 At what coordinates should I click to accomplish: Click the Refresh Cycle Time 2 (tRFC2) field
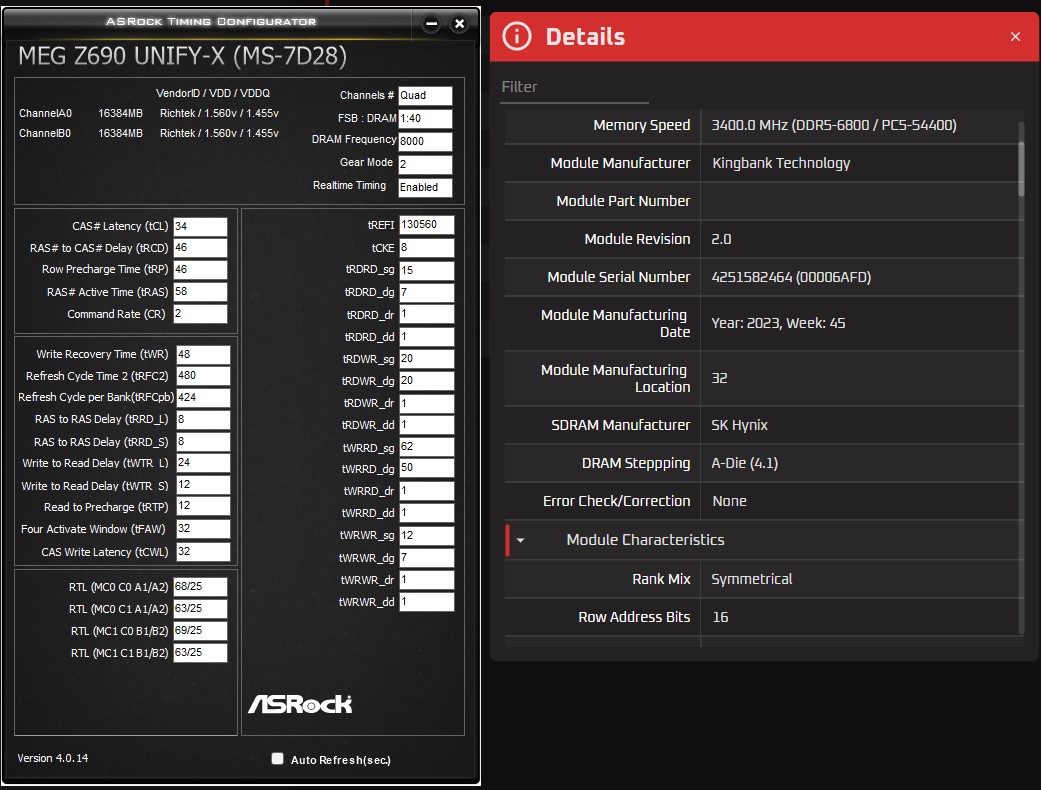(x=203, y=376)
